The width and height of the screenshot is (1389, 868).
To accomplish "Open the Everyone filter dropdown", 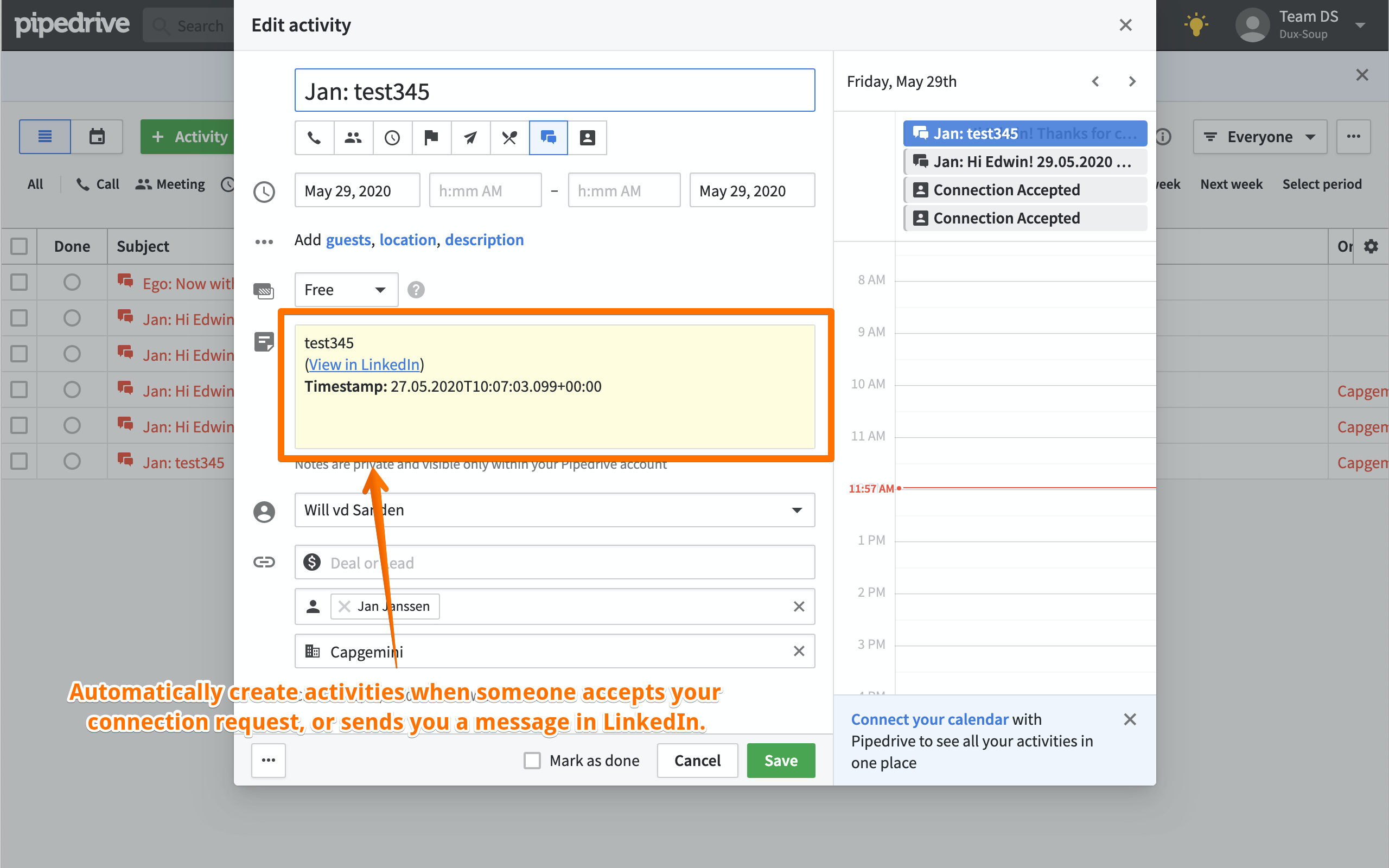I will 1260,137.
